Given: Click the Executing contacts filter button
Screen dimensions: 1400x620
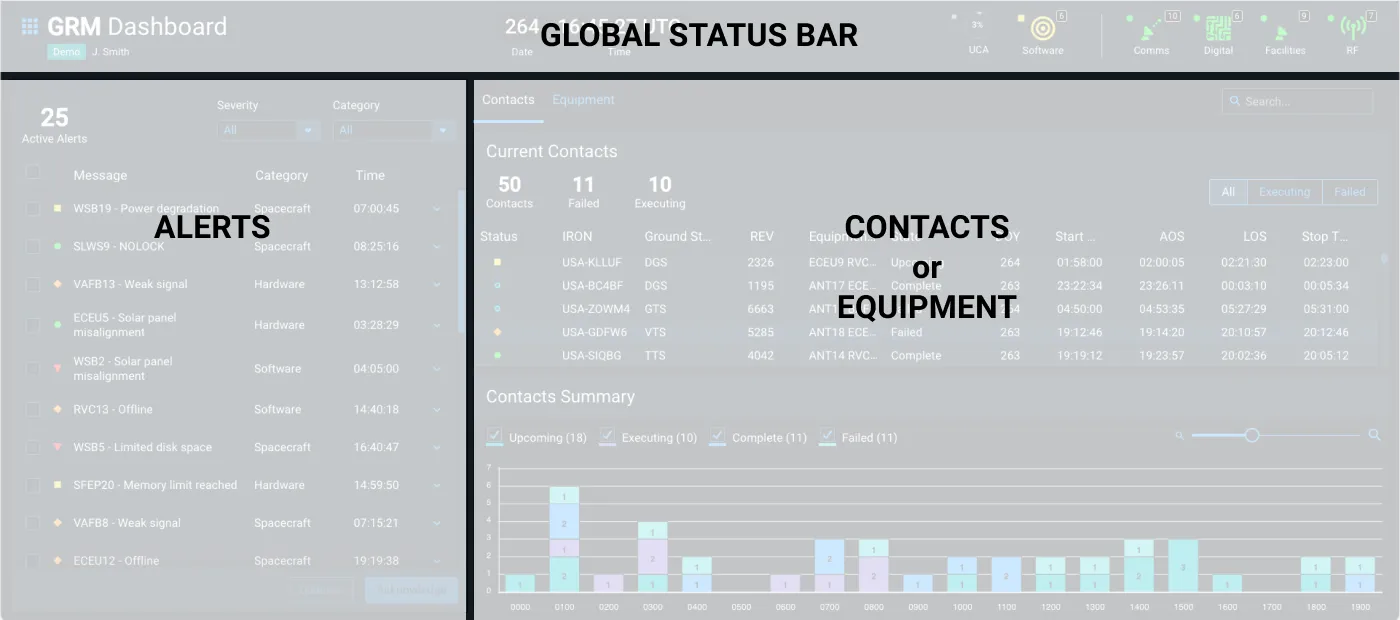Looking at the screenshot, I should tap(1283, 191).
